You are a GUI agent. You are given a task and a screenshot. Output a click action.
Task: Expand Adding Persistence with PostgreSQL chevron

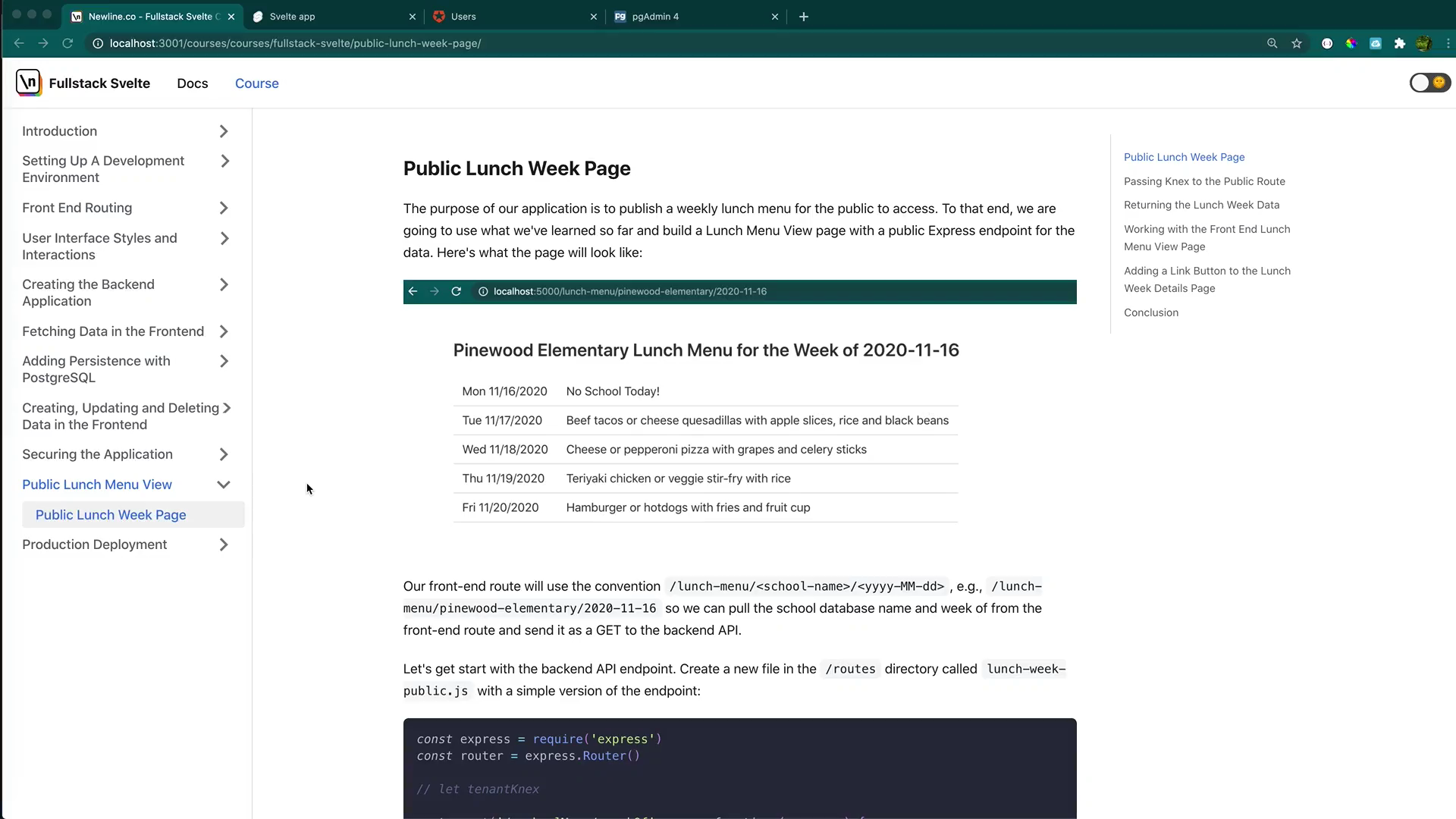pos(224,361)
